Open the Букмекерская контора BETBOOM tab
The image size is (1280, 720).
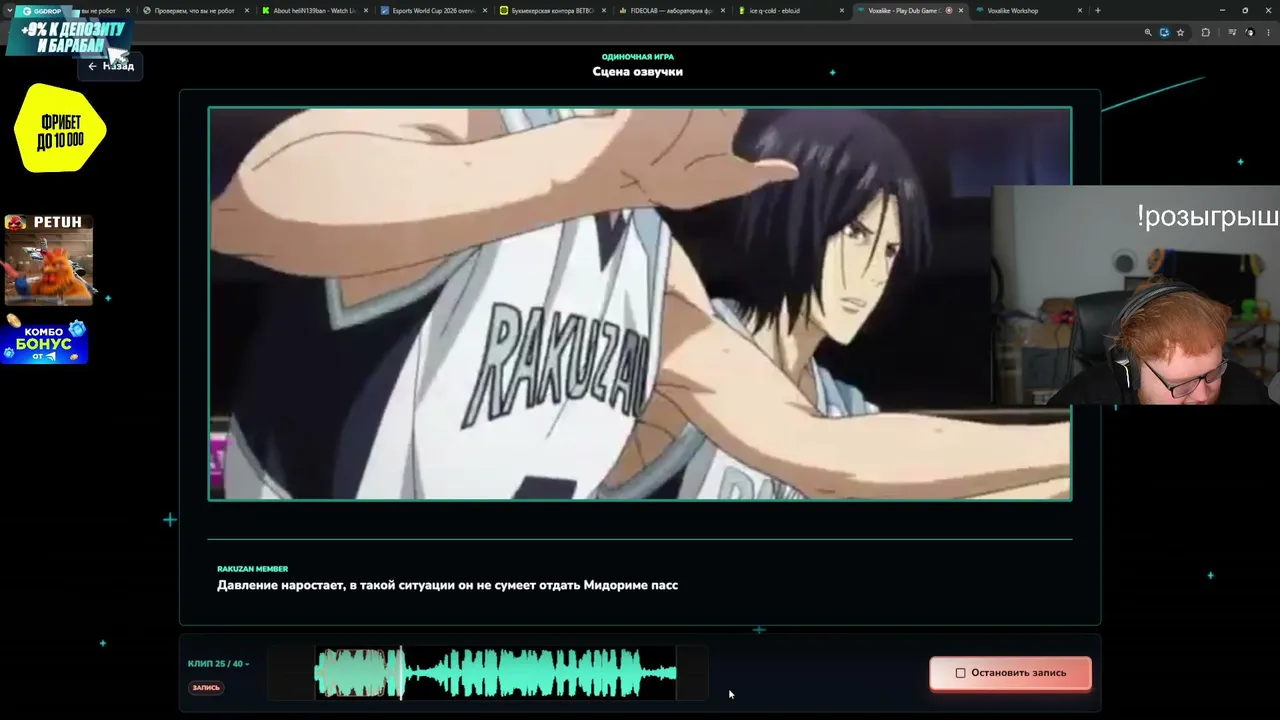click(551, 11)
